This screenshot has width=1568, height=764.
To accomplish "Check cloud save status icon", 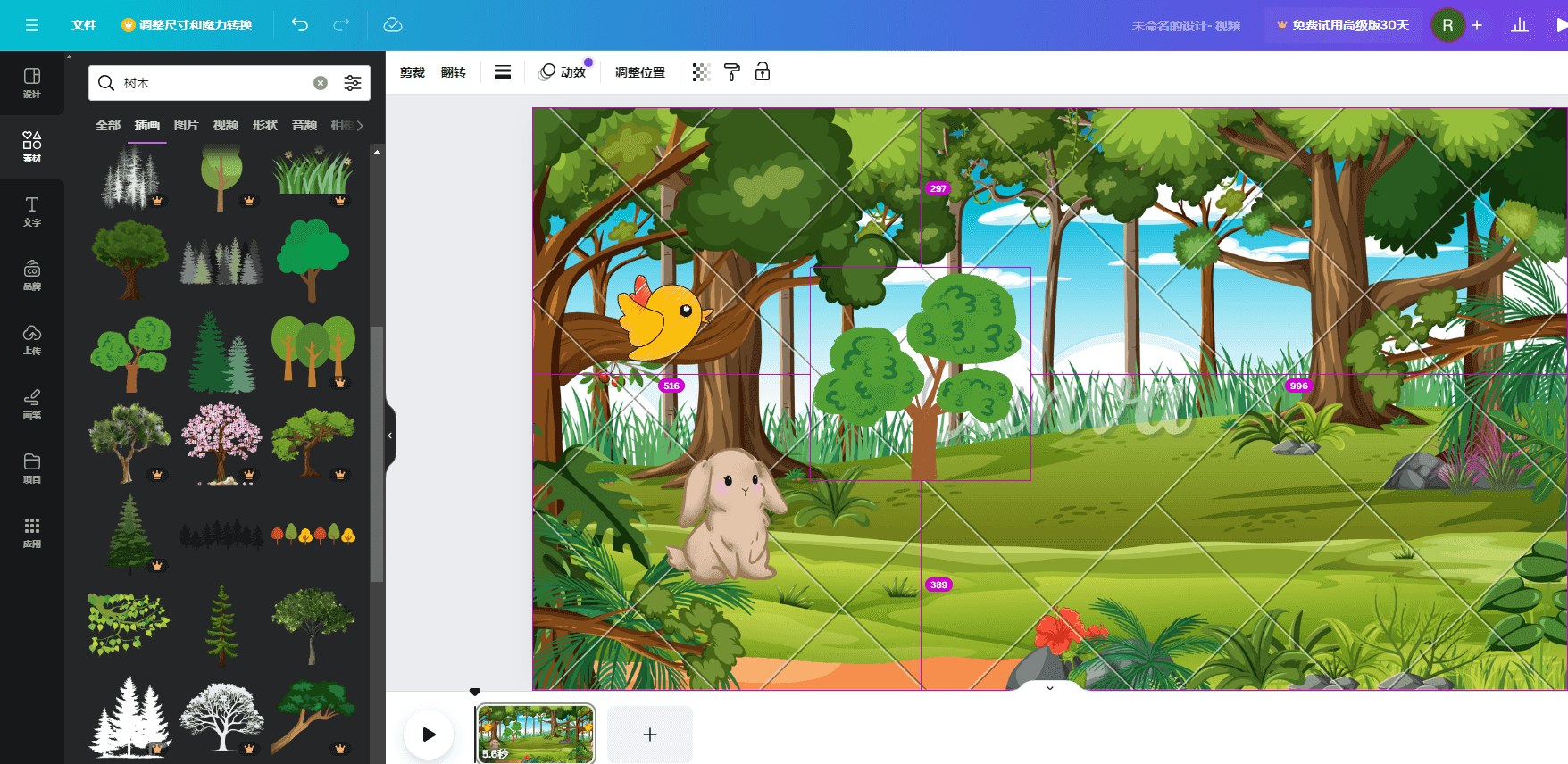I will click(393, 25).
